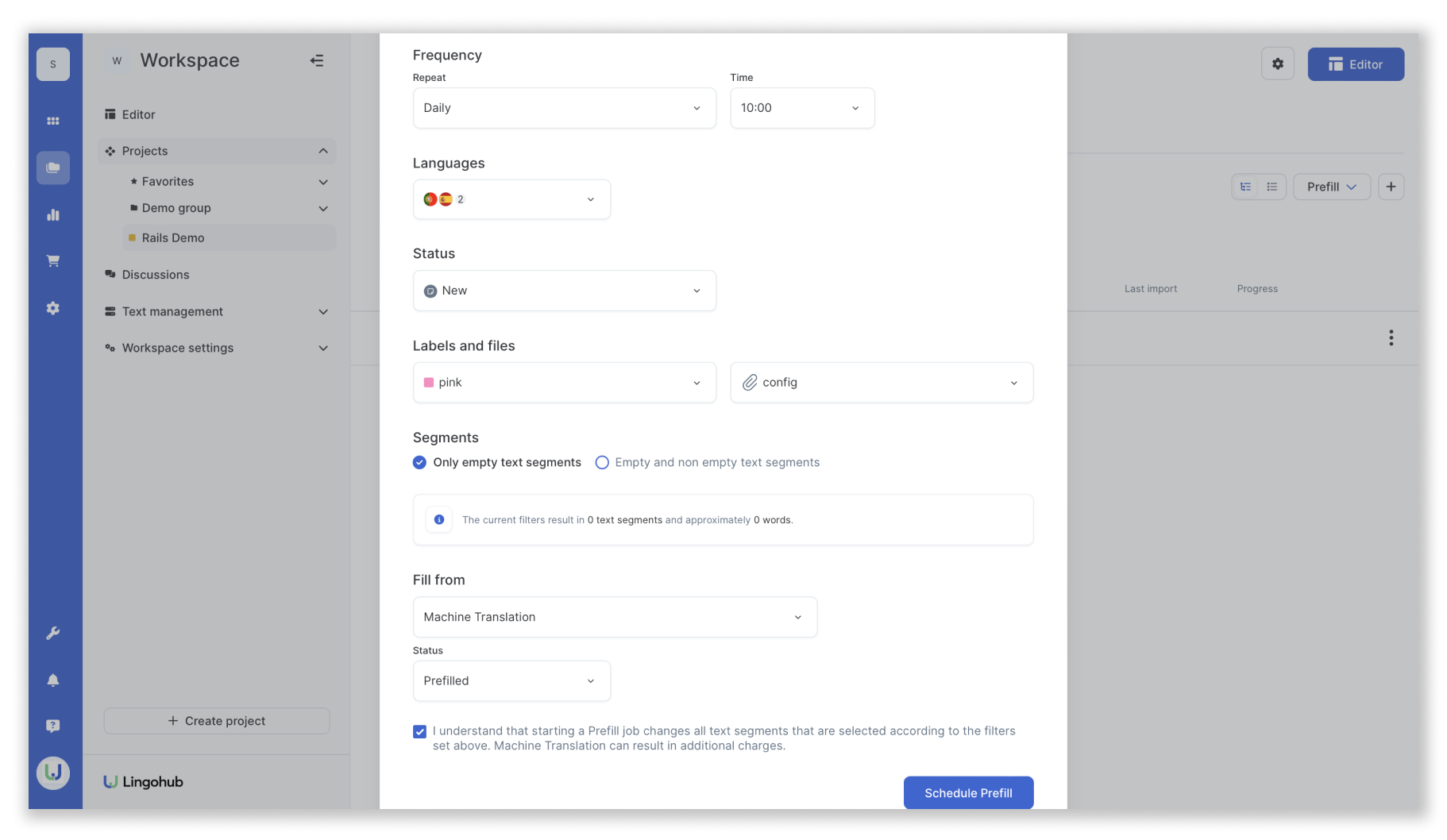
Task: Uncheck the Prefill understanding checkbox
Action: 419,731
